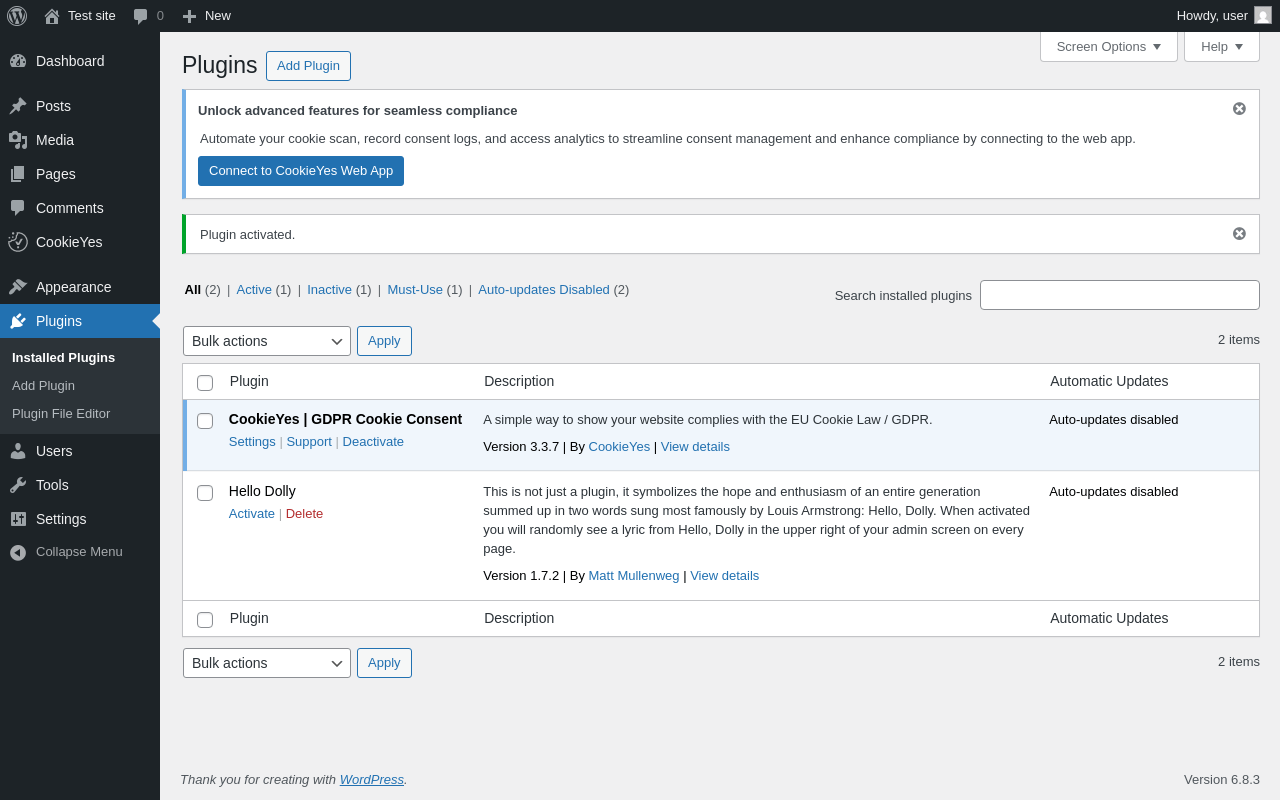Open the top Bulk actions dropdown
This screenshot has height=800, width=1280.
click(x=266, y=341)
